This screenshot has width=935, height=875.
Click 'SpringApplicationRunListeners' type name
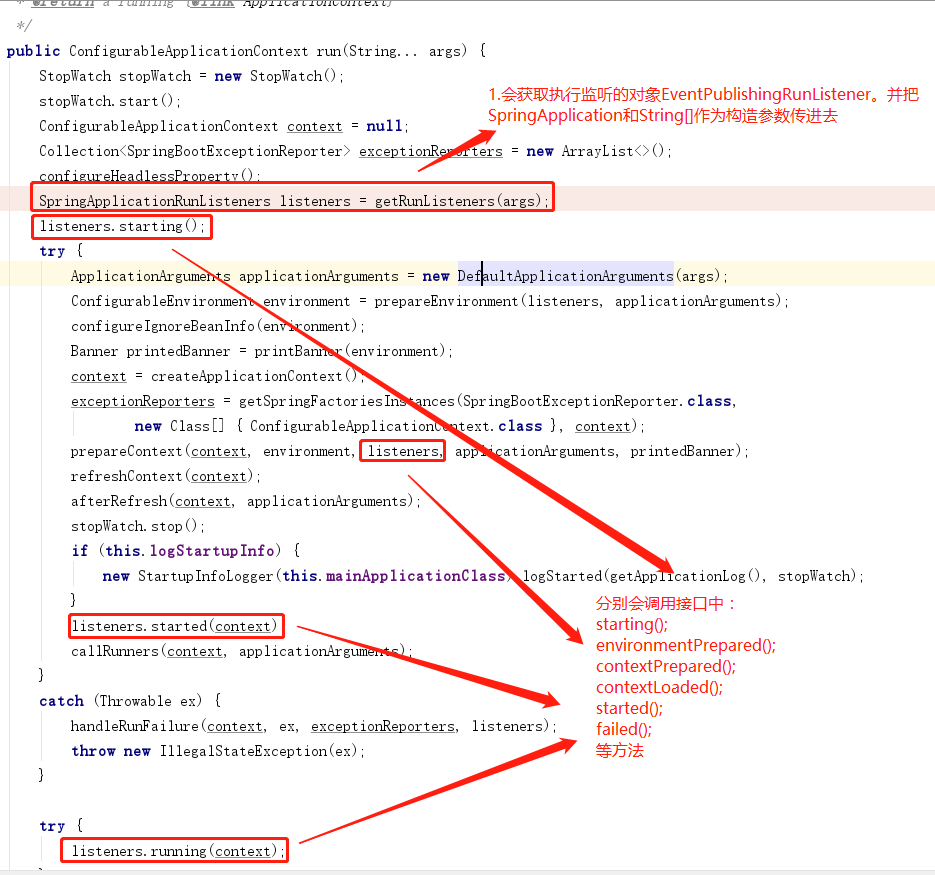tap(154, 202)
